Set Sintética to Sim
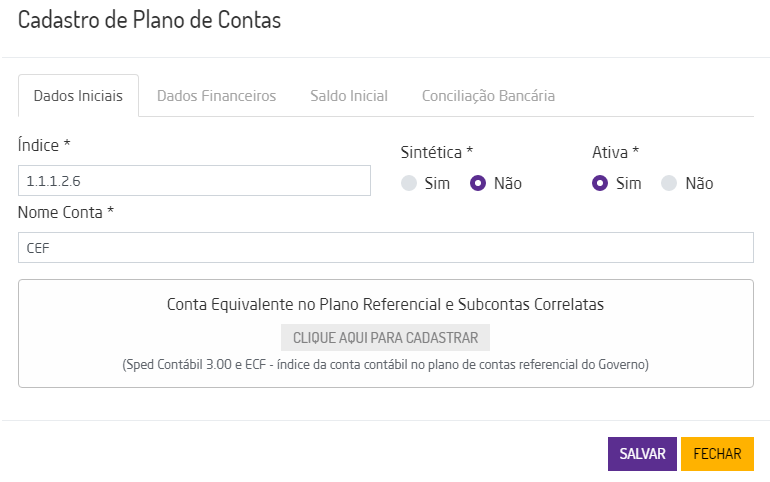 point(408,183)
